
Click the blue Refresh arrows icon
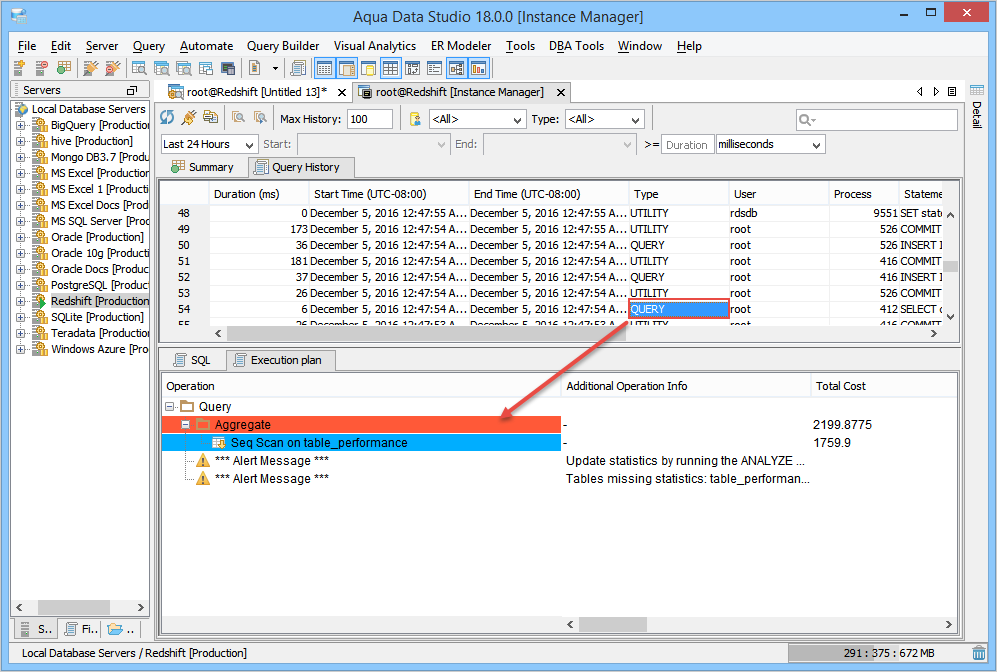tap(167, 118)
